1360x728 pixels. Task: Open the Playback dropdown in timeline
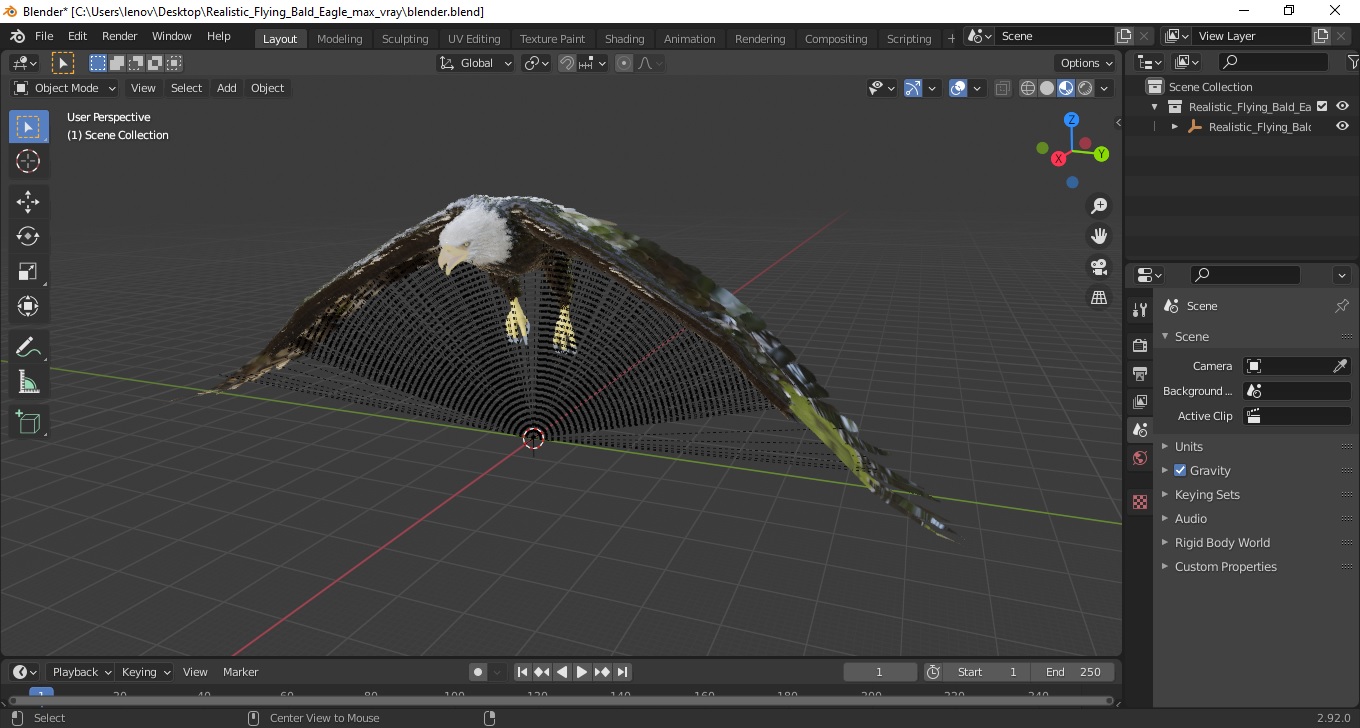[x=81, y=672]
